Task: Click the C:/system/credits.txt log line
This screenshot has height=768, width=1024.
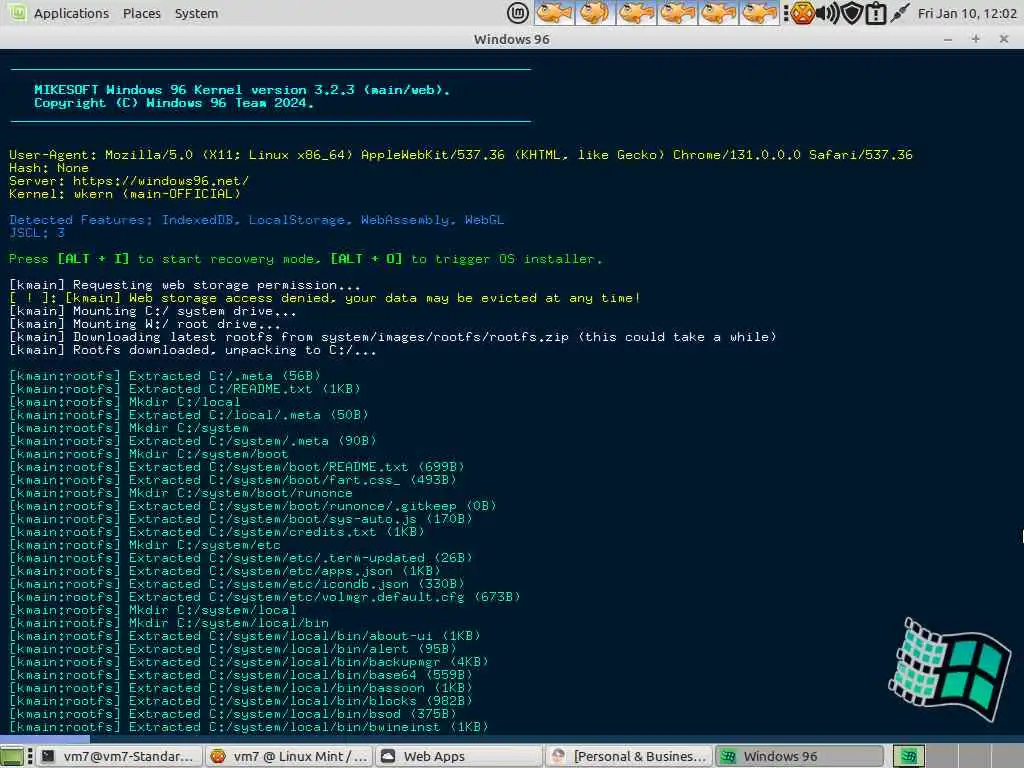Action: pos(217,532)
